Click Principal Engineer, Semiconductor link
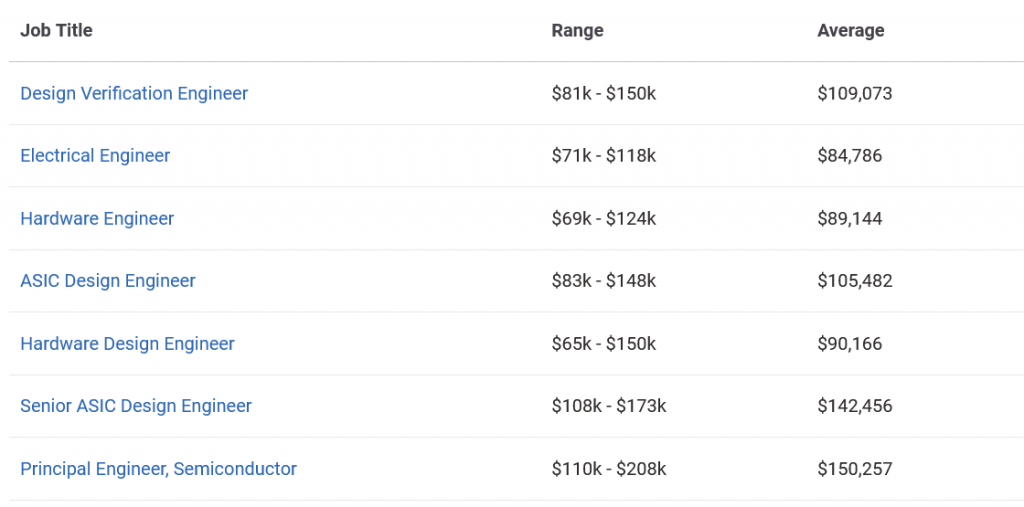 pyautogui.click(x=158, y=469)
